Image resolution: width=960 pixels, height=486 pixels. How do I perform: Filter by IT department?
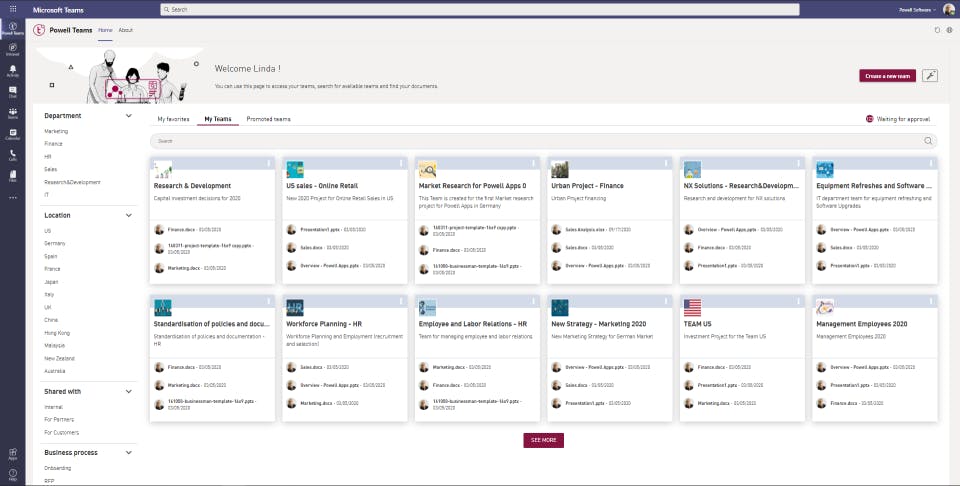click(47, 195)
